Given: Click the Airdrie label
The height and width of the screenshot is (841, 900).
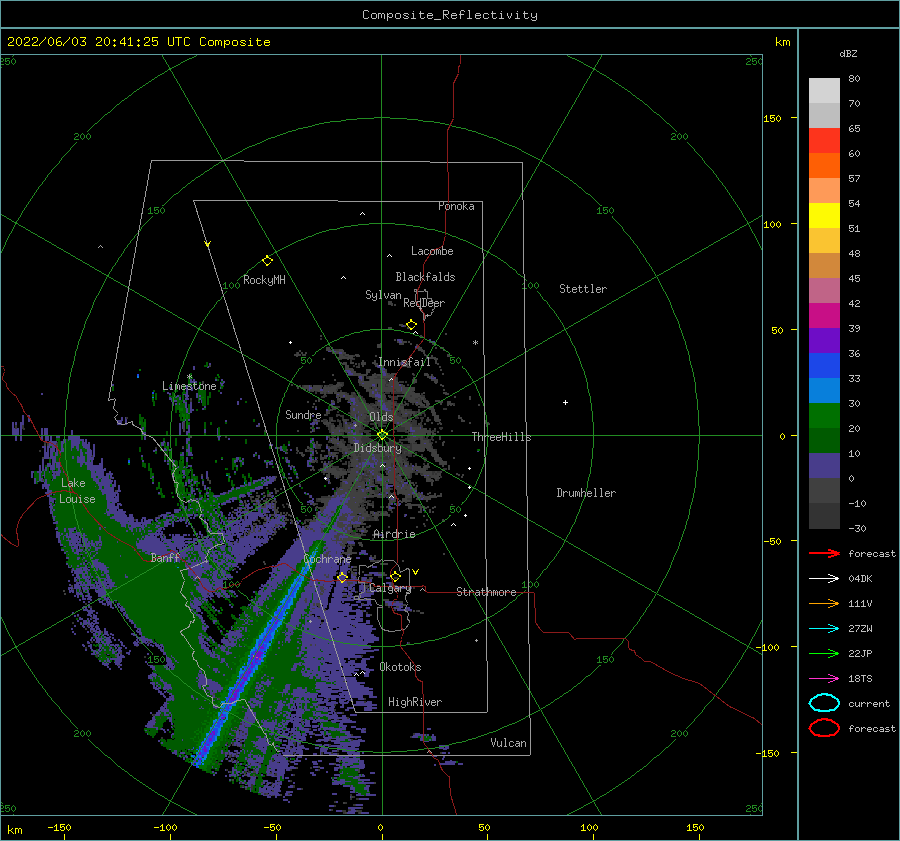Looking at the screenshot, I should (394, 534).
